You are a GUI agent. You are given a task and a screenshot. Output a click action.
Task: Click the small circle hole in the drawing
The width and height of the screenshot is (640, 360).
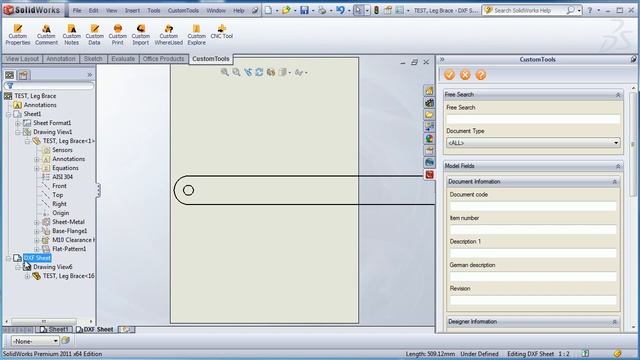coord(188,190)
